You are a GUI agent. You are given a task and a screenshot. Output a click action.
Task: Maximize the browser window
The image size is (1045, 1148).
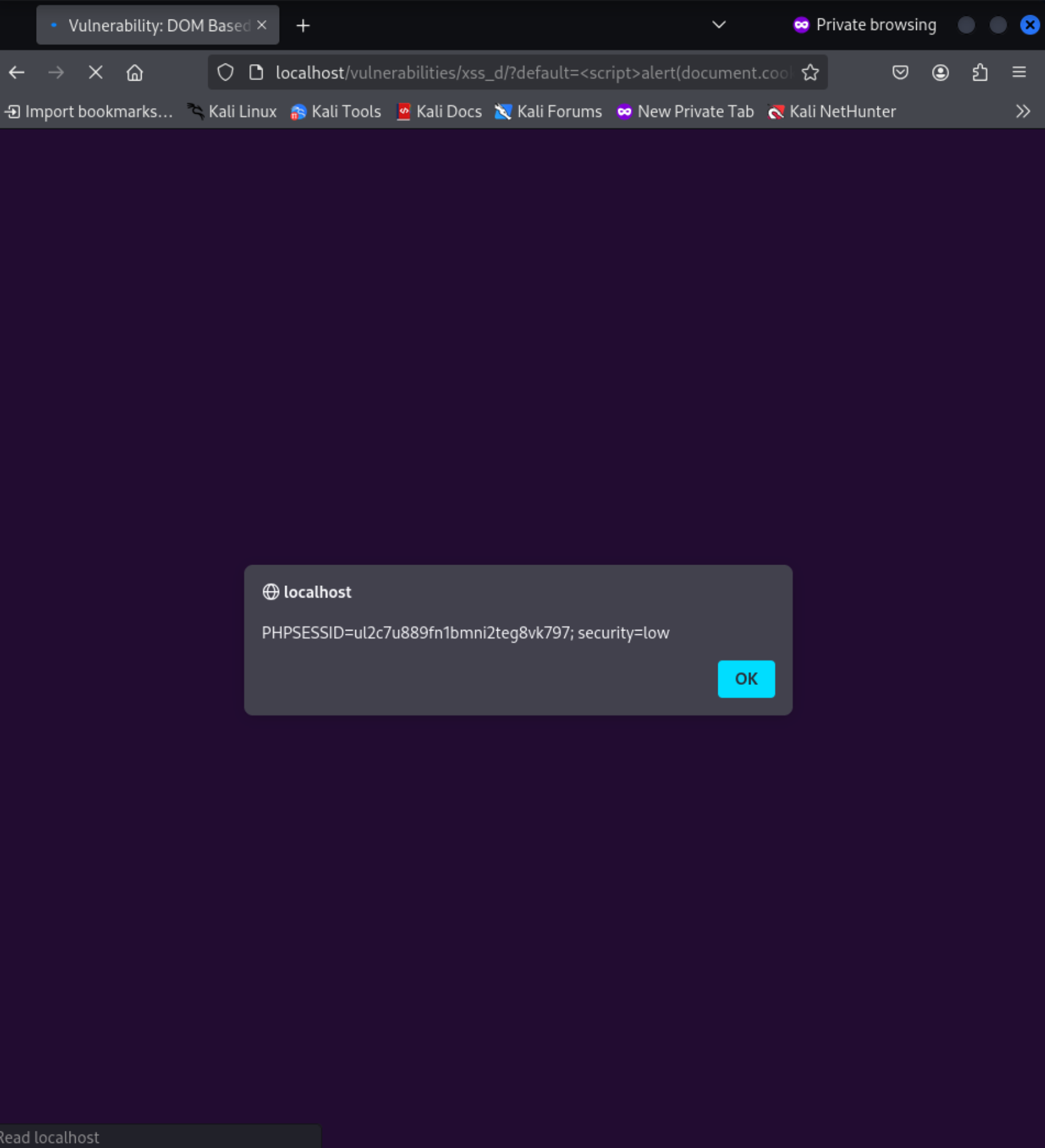[998, 25]
